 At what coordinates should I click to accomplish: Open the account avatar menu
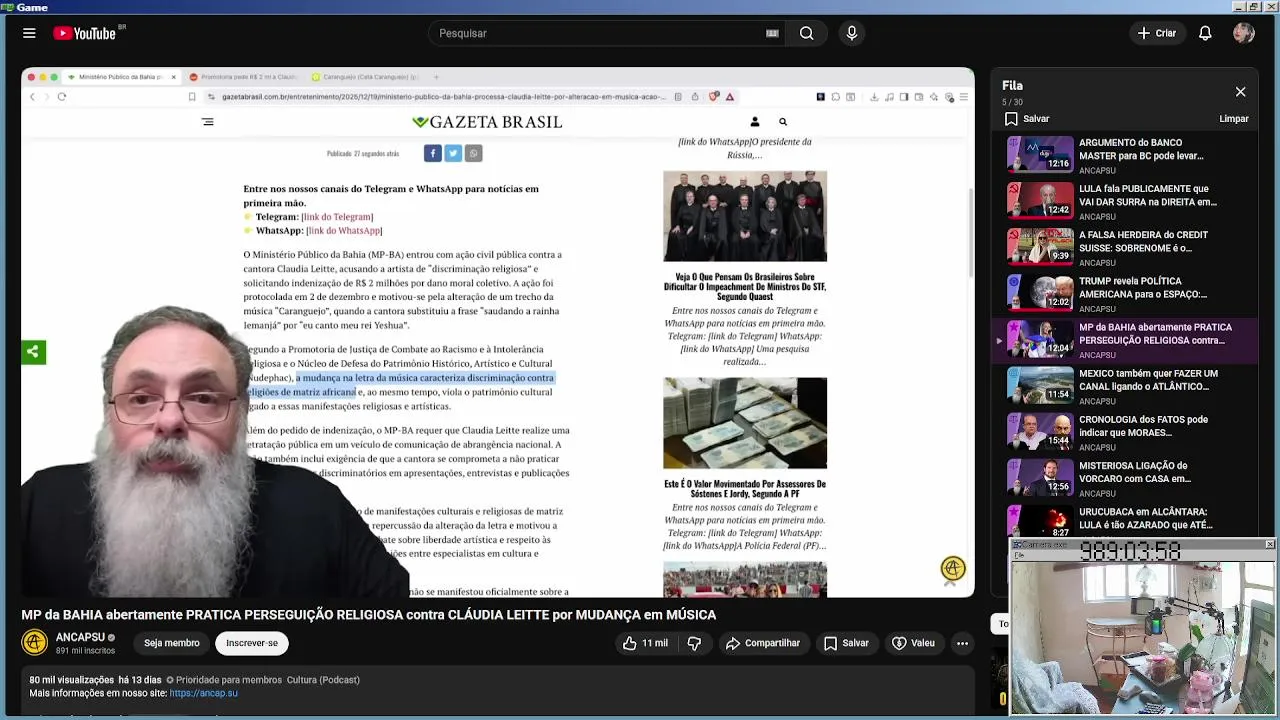[x=1244, y=33]
